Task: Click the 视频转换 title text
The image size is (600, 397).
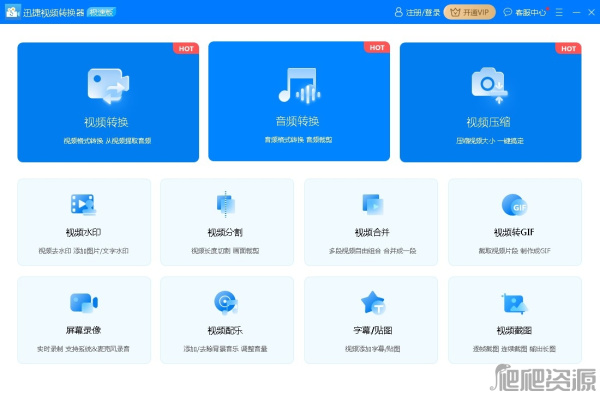Action: pyautogui.click(x=106, y=122)
